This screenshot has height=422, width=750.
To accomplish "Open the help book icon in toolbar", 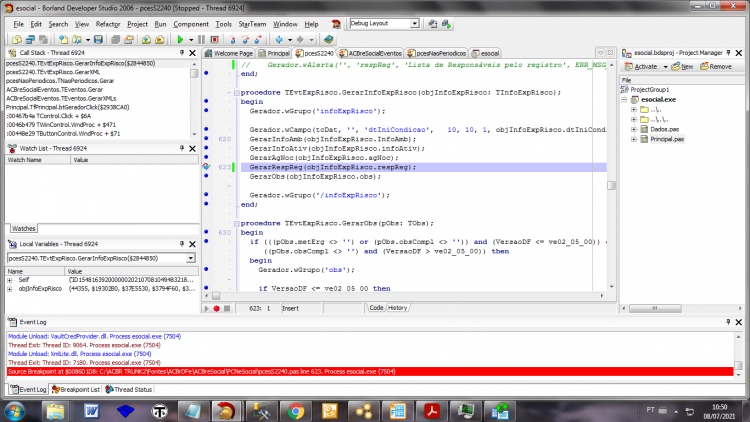I will pos(328,40).
